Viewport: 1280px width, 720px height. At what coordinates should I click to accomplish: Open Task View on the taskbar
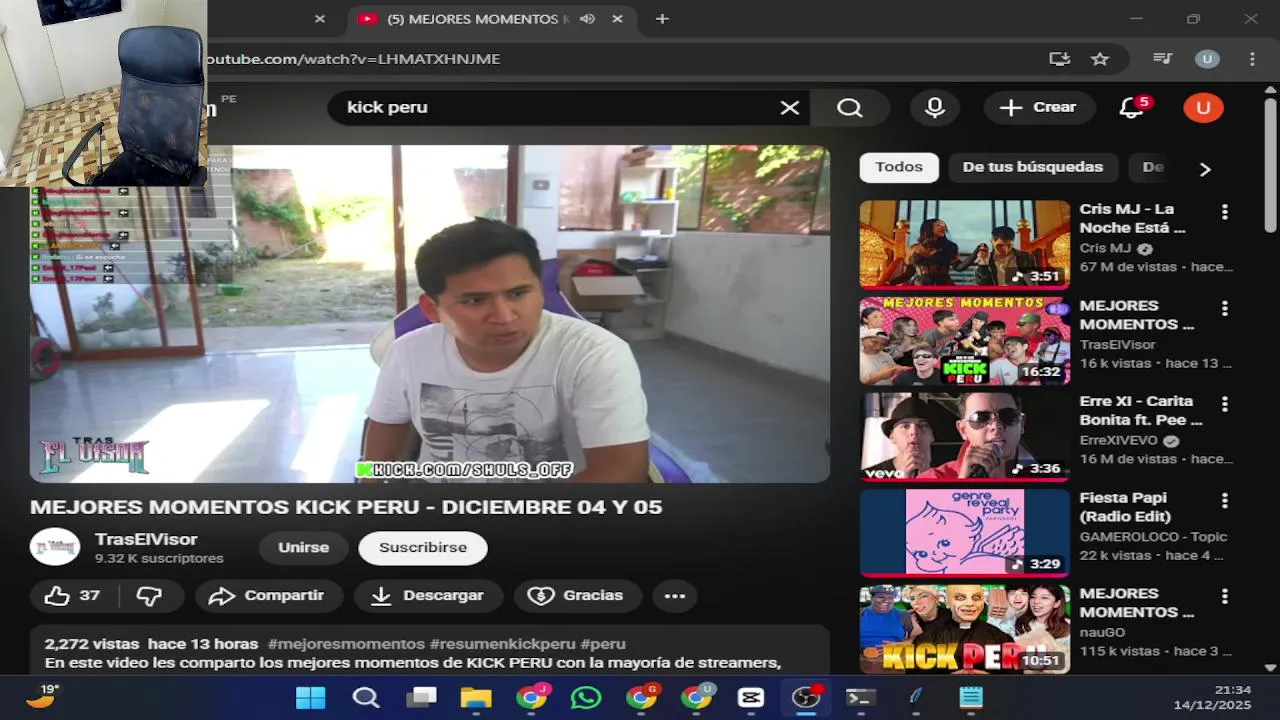click(421, 697)
